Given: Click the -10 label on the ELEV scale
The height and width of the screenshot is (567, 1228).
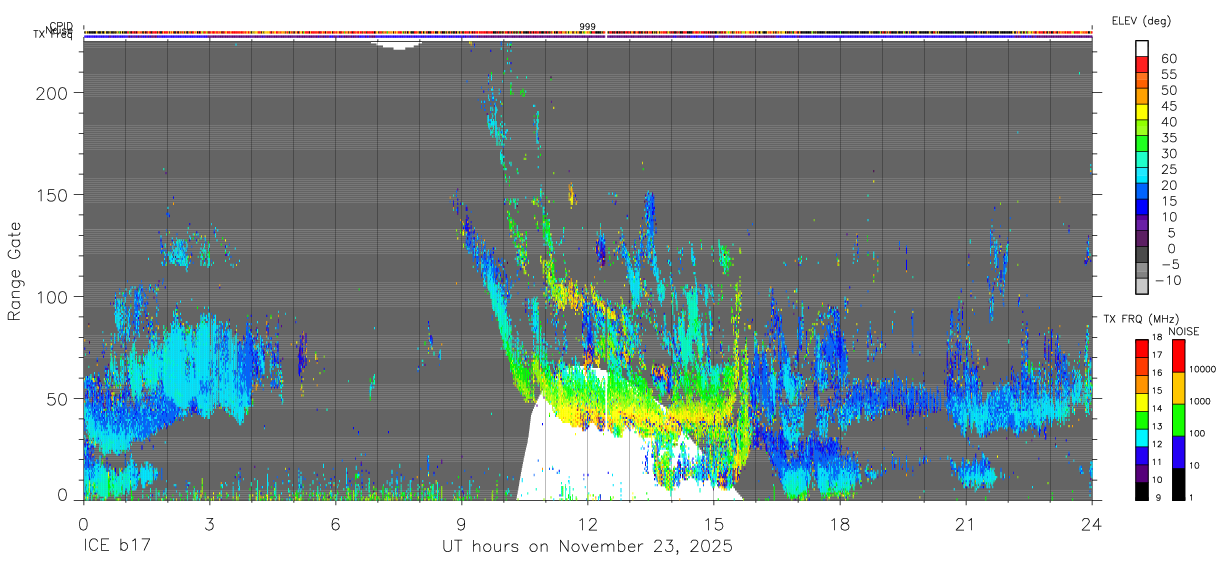Looking at the screenshot, I should (x=1166, y=280).
